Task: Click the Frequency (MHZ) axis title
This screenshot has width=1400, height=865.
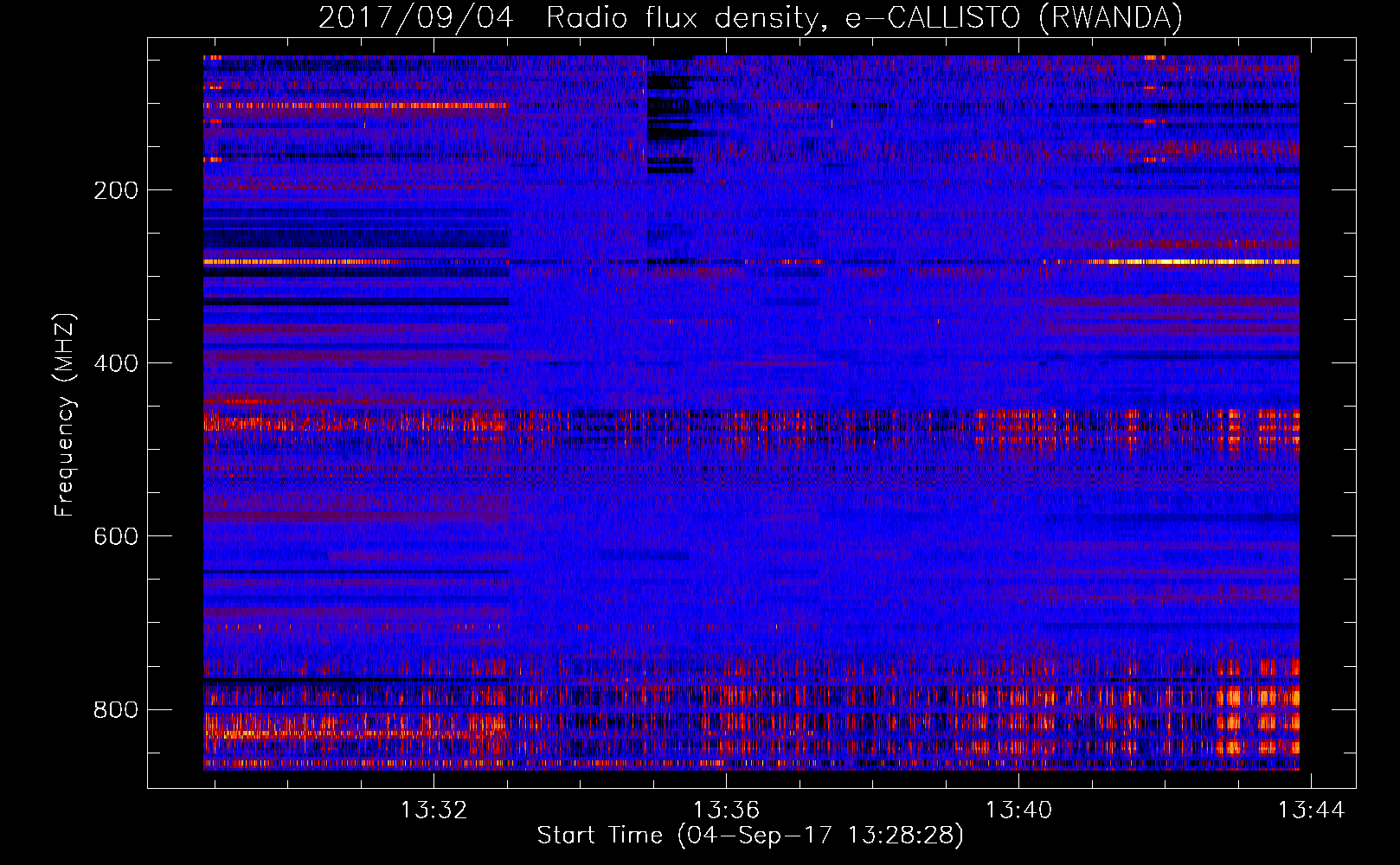Action: tap(65, 415)
